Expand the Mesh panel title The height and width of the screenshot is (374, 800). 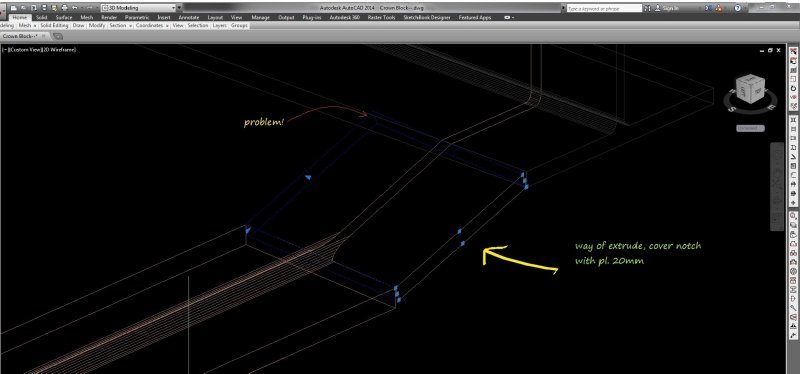coord(27,25)
